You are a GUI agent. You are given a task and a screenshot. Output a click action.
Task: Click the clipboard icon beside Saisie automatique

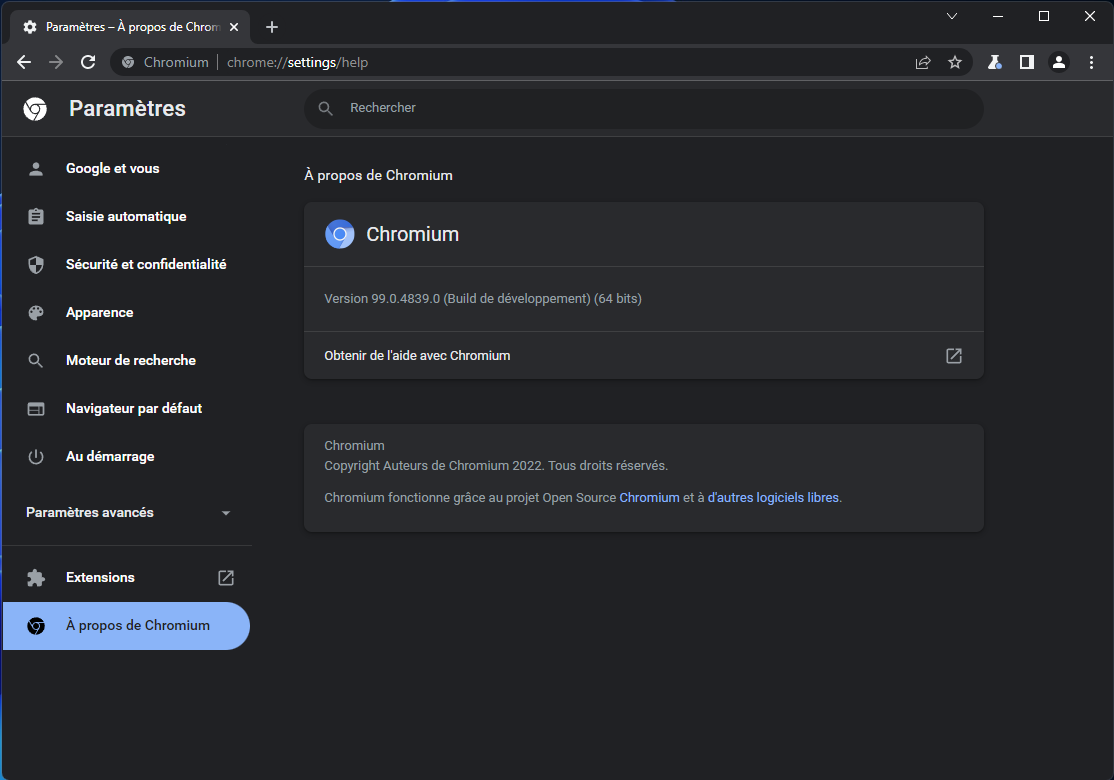(36, 217)
